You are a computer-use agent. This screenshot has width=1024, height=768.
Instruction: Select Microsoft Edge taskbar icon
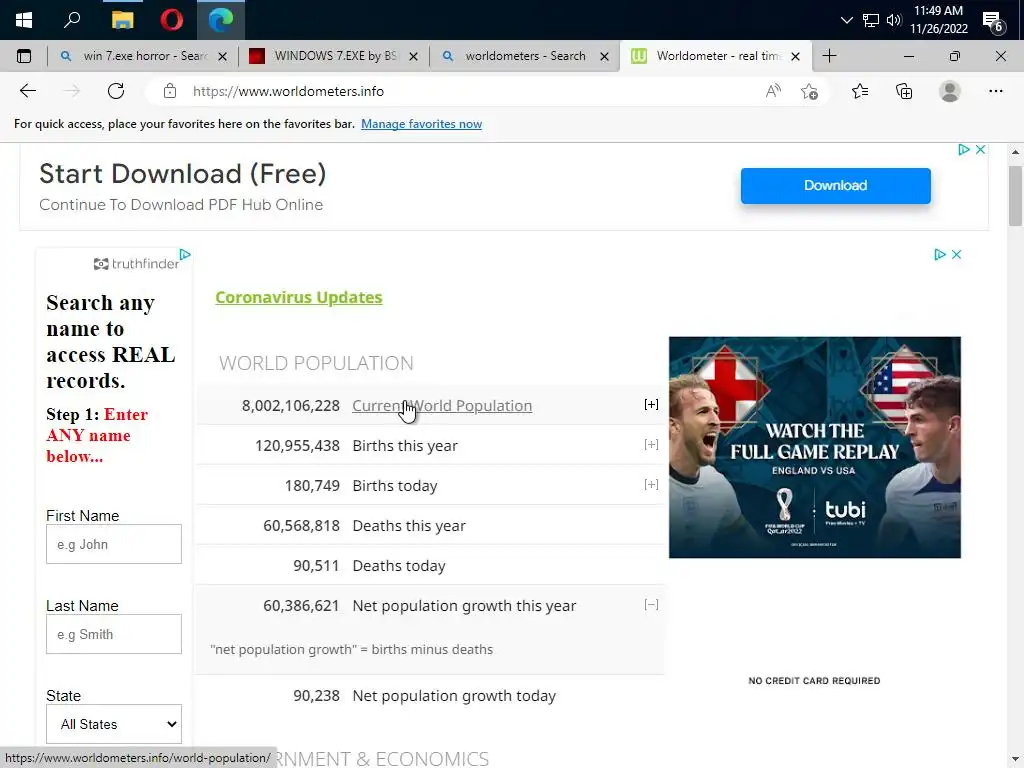tap(221, 20)
